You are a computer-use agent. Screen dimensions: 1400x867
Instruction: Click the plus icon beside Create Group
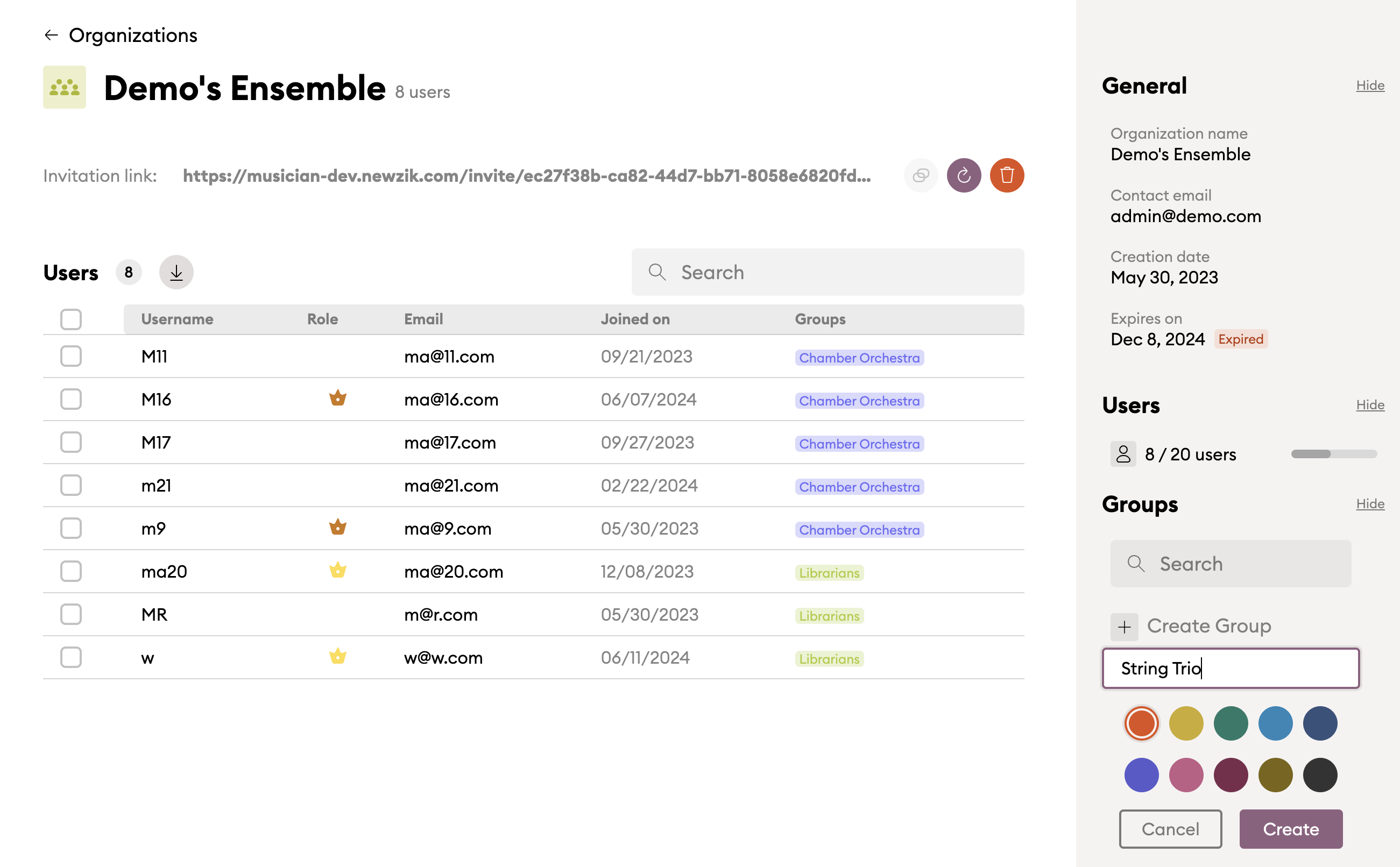(x=1124, y=626)
